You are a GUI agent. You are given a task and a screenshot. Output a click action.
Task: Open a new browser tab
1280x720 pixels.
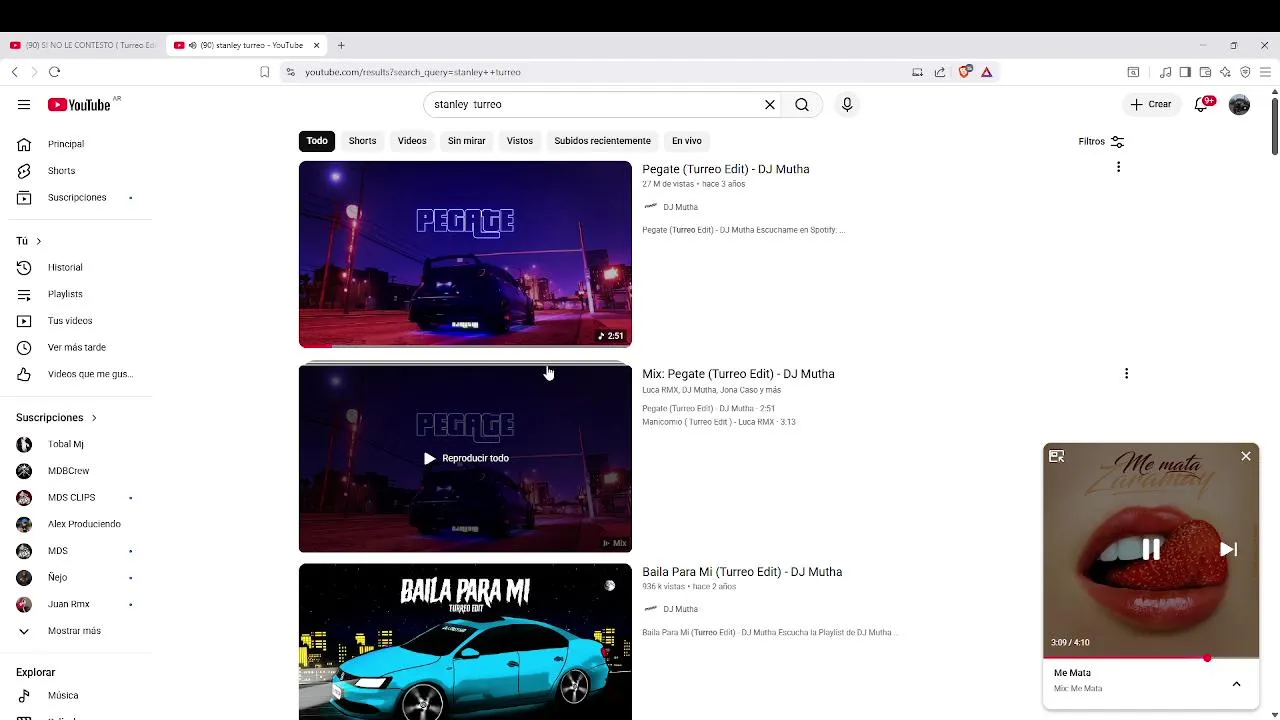click(341, 45)
